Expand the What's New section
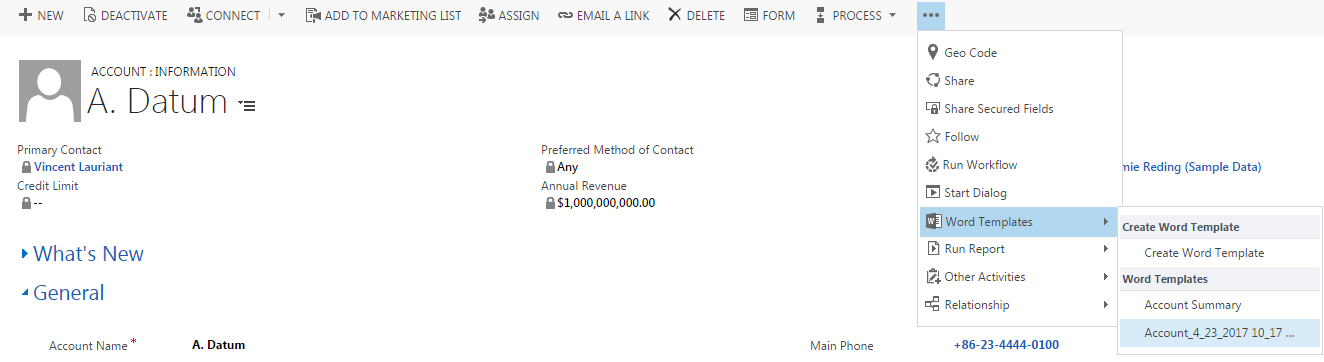1324x362 pixels. [83, 254]
